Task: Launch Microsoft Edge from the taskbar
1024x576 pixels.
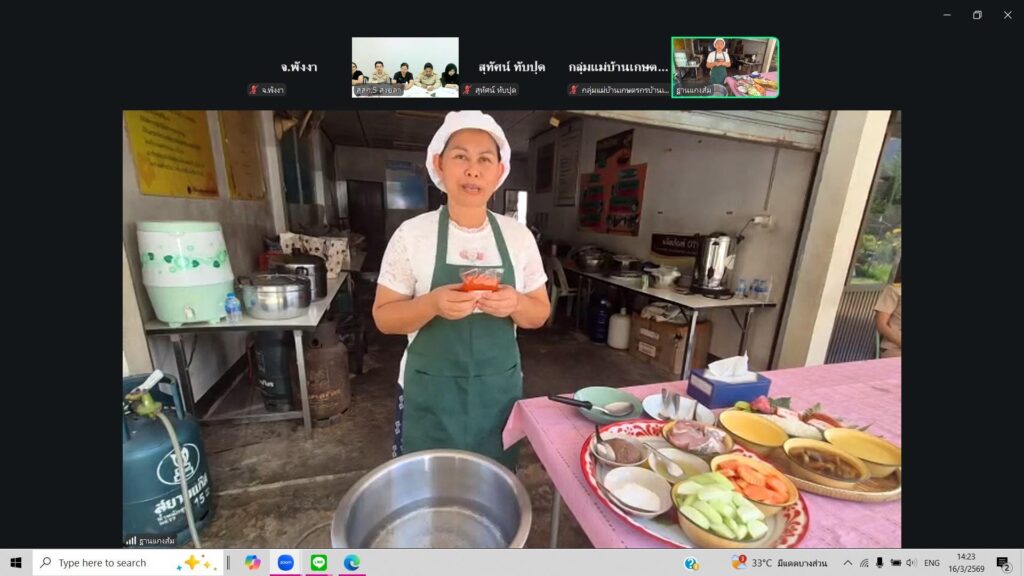Action: (x=351, y=563)
